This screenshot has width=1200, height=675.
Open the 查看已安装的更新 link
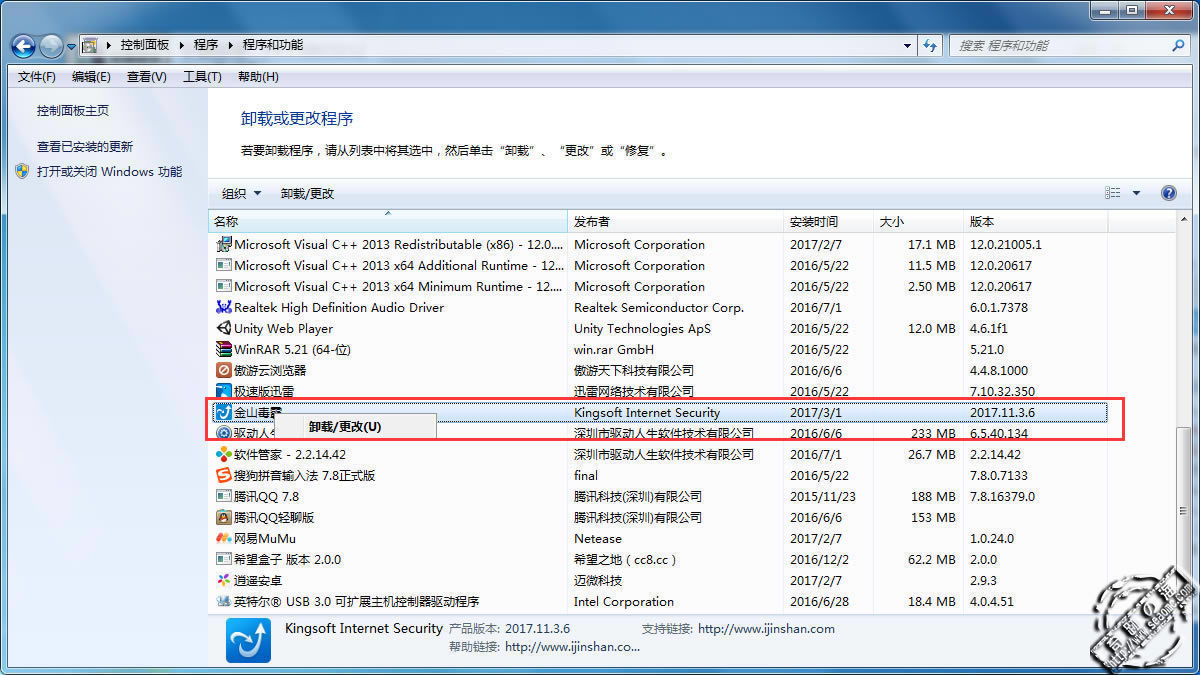pos(85,146)
